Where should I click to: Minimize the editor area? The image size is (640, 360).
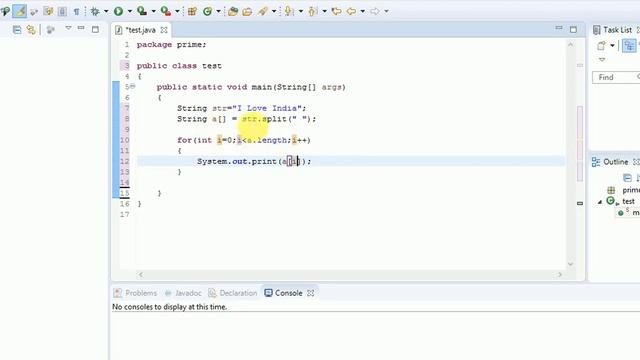pos(559,28)
